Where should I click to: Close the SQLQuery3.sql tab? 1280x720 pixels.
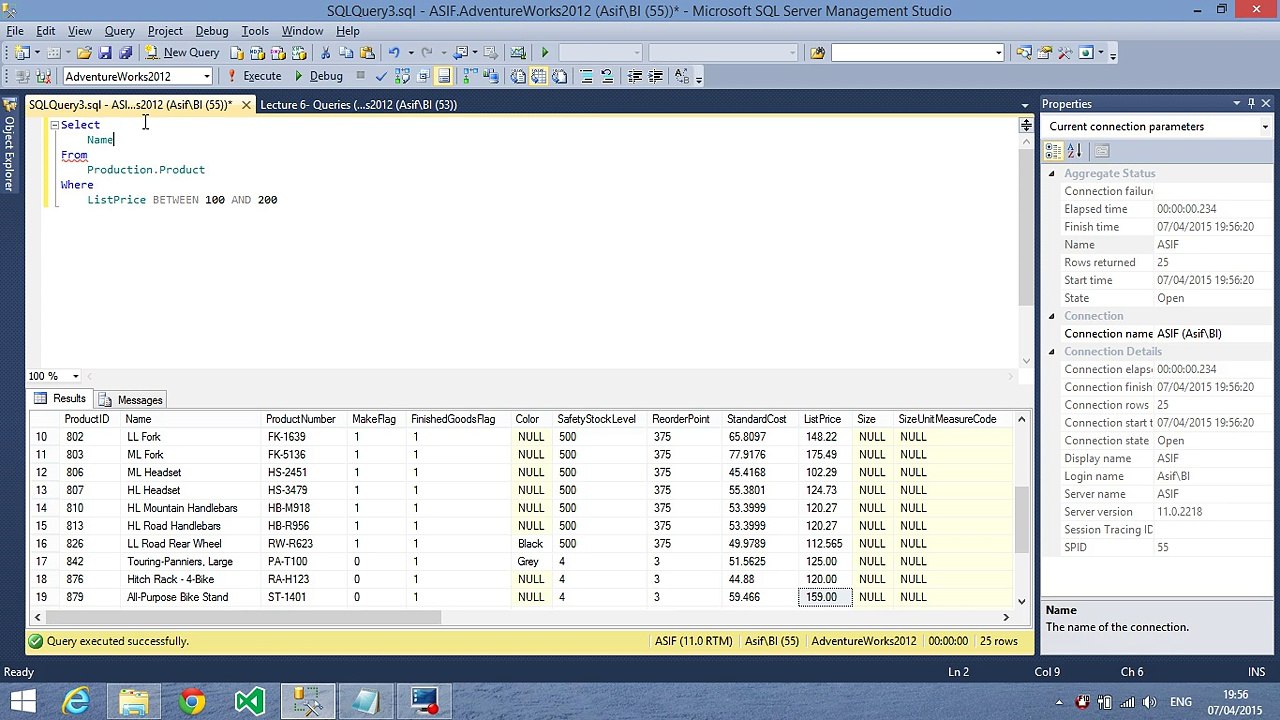246,104
